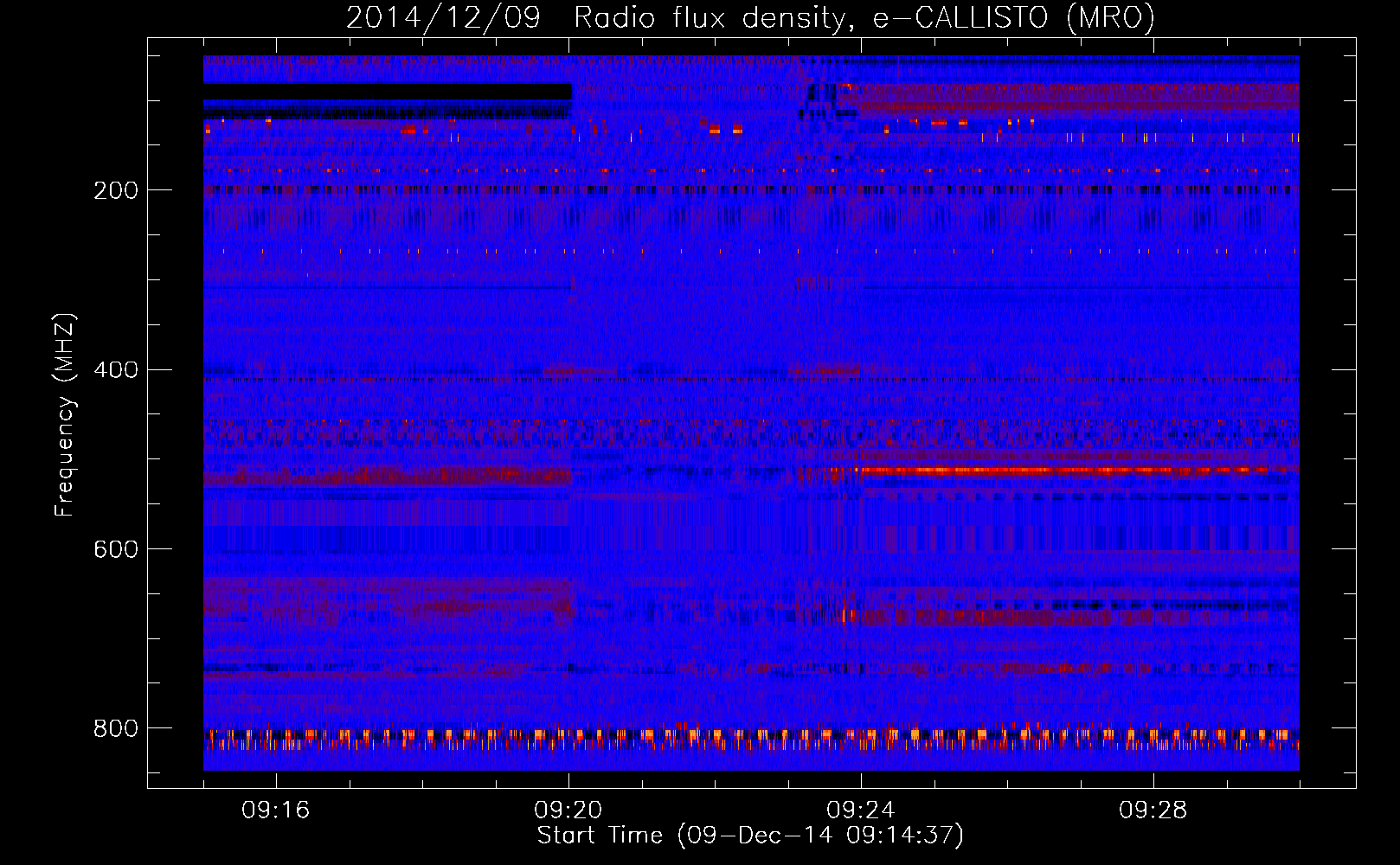Click the plot title '2014/12/09 Radio flux density, e-CALLISTO (MRO)'
The image size is (1400, 865).
pos(750,17)
